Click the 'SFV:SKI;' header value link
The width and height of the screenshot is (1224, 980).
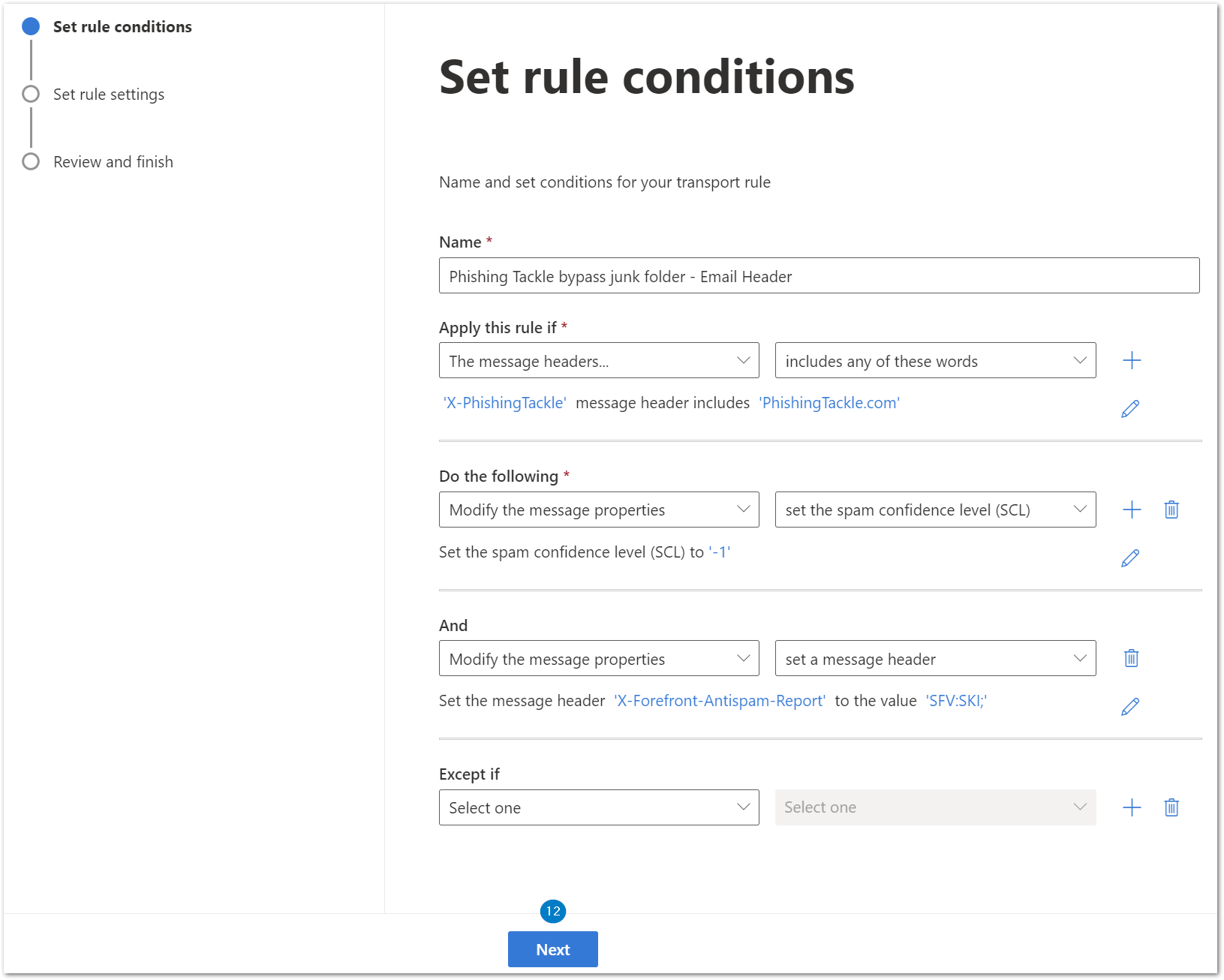tap(956, 701)
